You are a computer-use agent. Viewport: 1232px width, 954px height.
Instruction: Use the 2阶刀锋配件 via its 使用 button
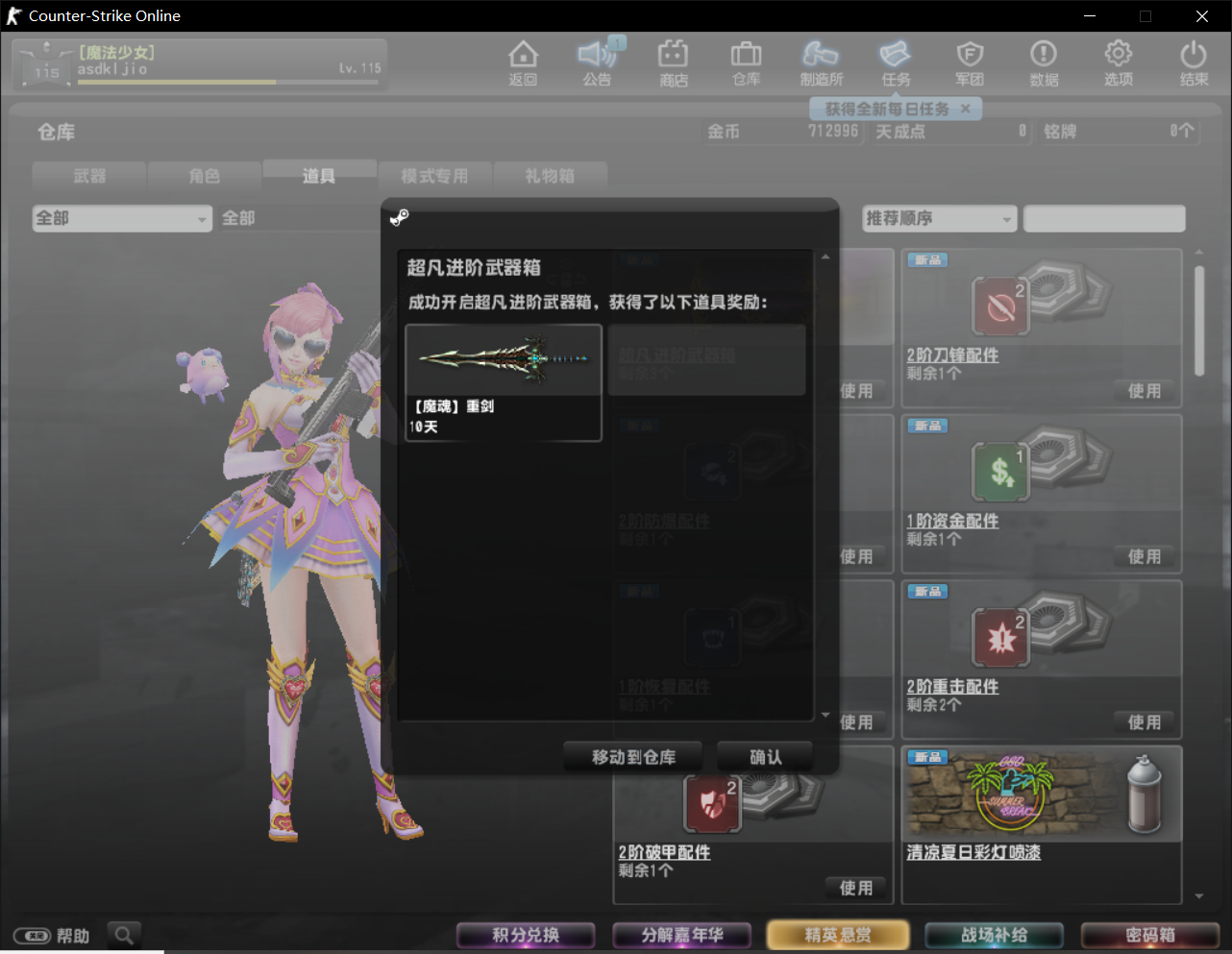pos(1145,391)
